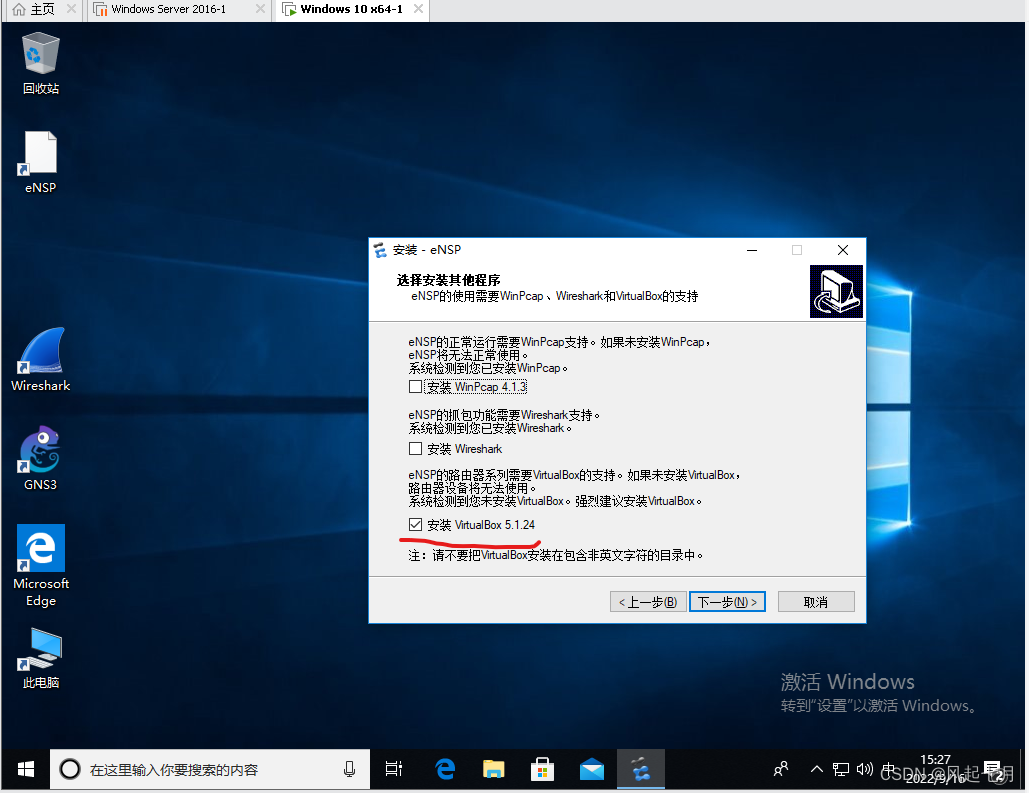
Task: Close the 主页 tab
Action: pyautogui.click(x=72, y=9)
